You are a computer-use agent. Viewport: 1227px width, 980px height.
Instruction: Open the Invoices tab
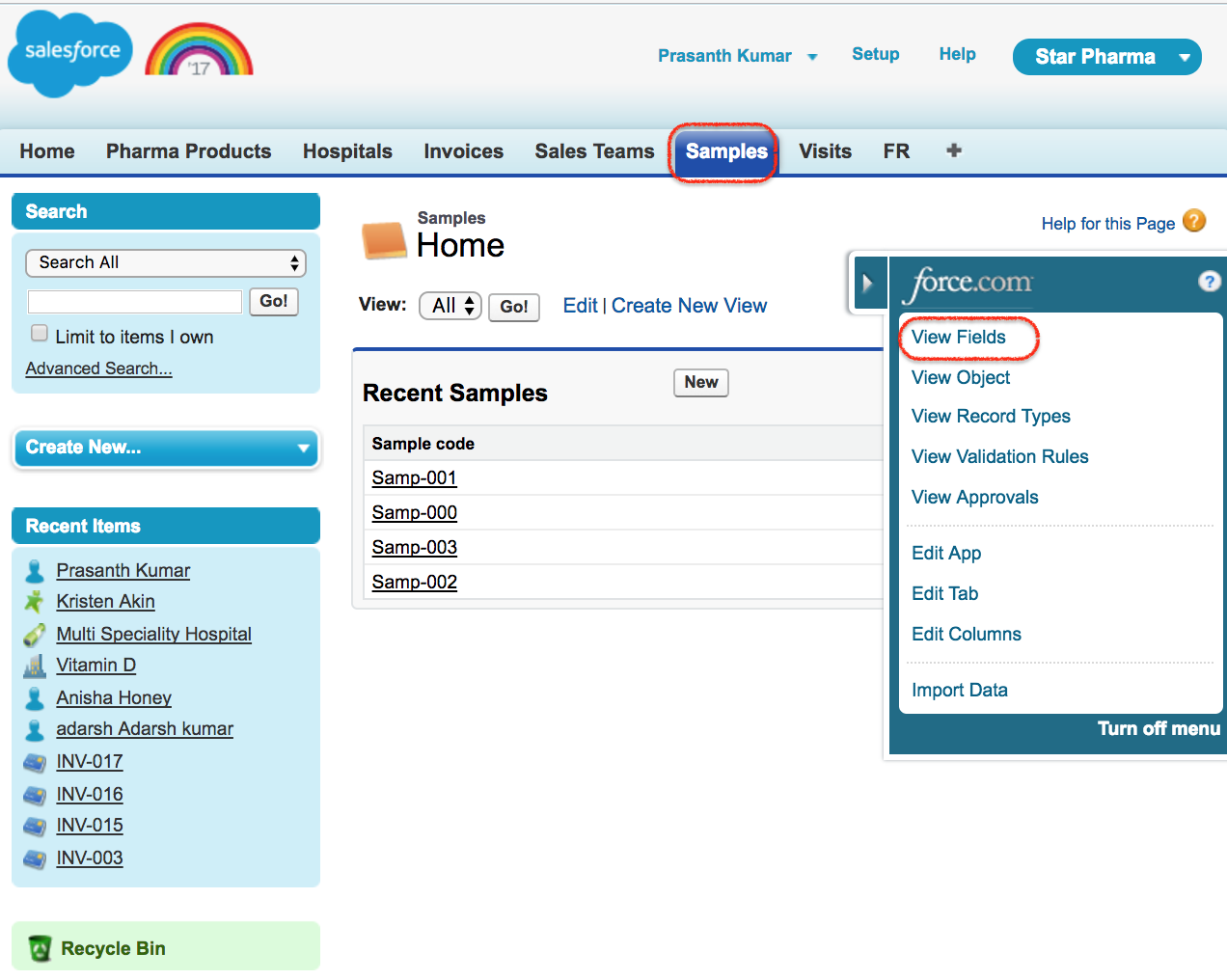463,151
